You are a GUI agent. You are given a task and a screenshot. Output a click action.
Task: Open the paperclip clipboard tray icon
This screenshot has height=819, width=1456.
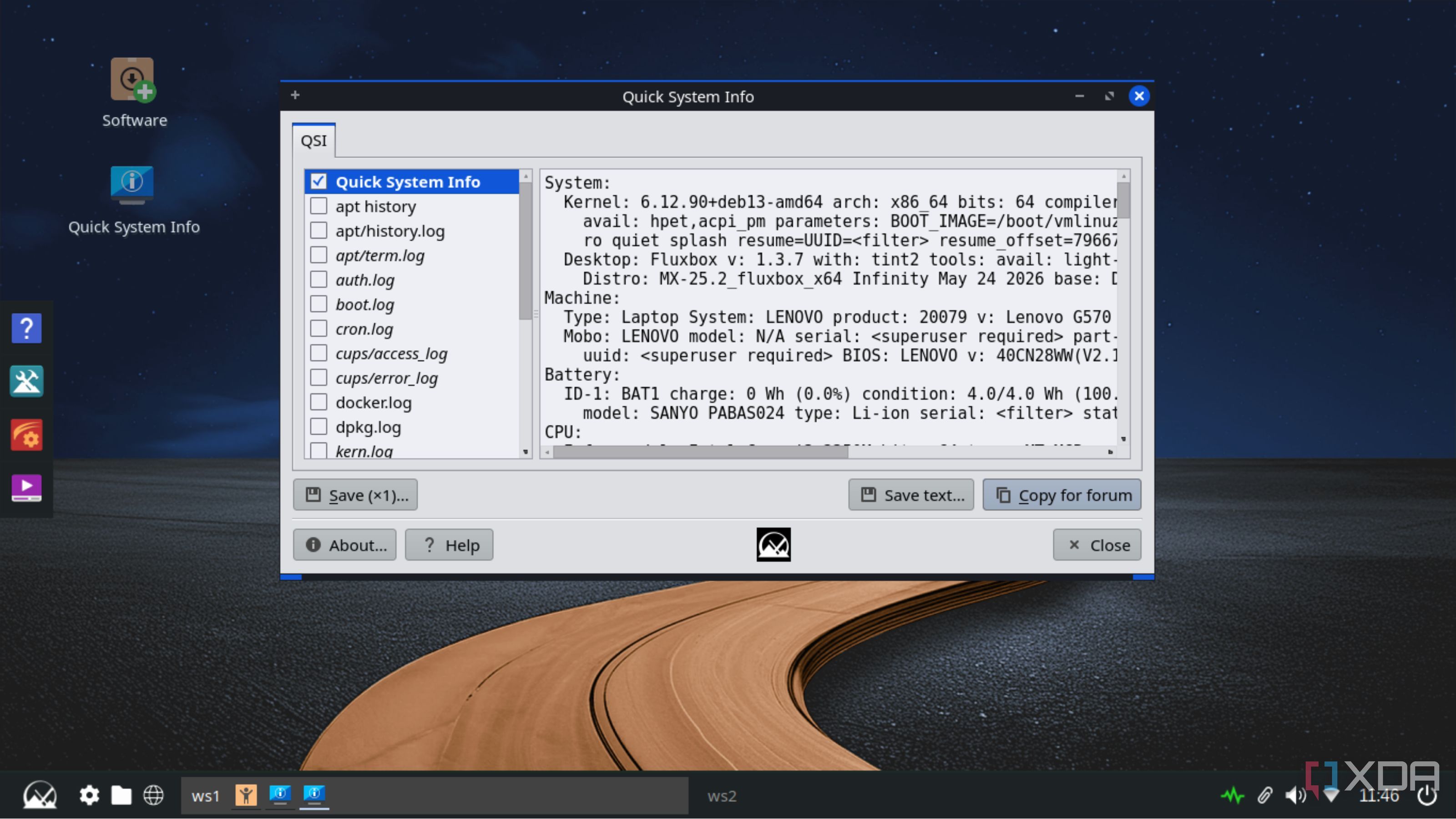[x=1264, y=795]
